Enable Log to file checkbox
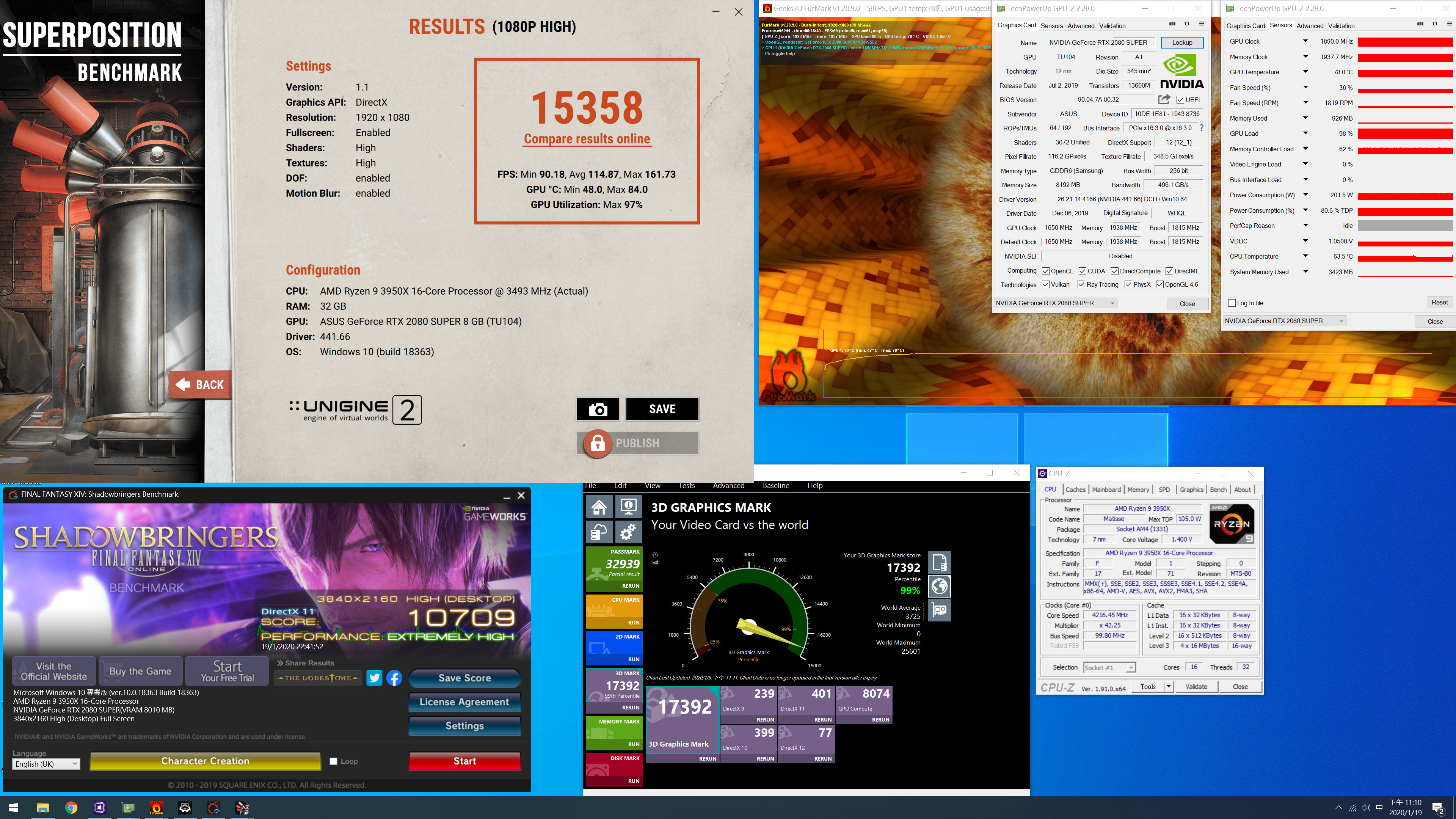 (x=1232, y=303)
